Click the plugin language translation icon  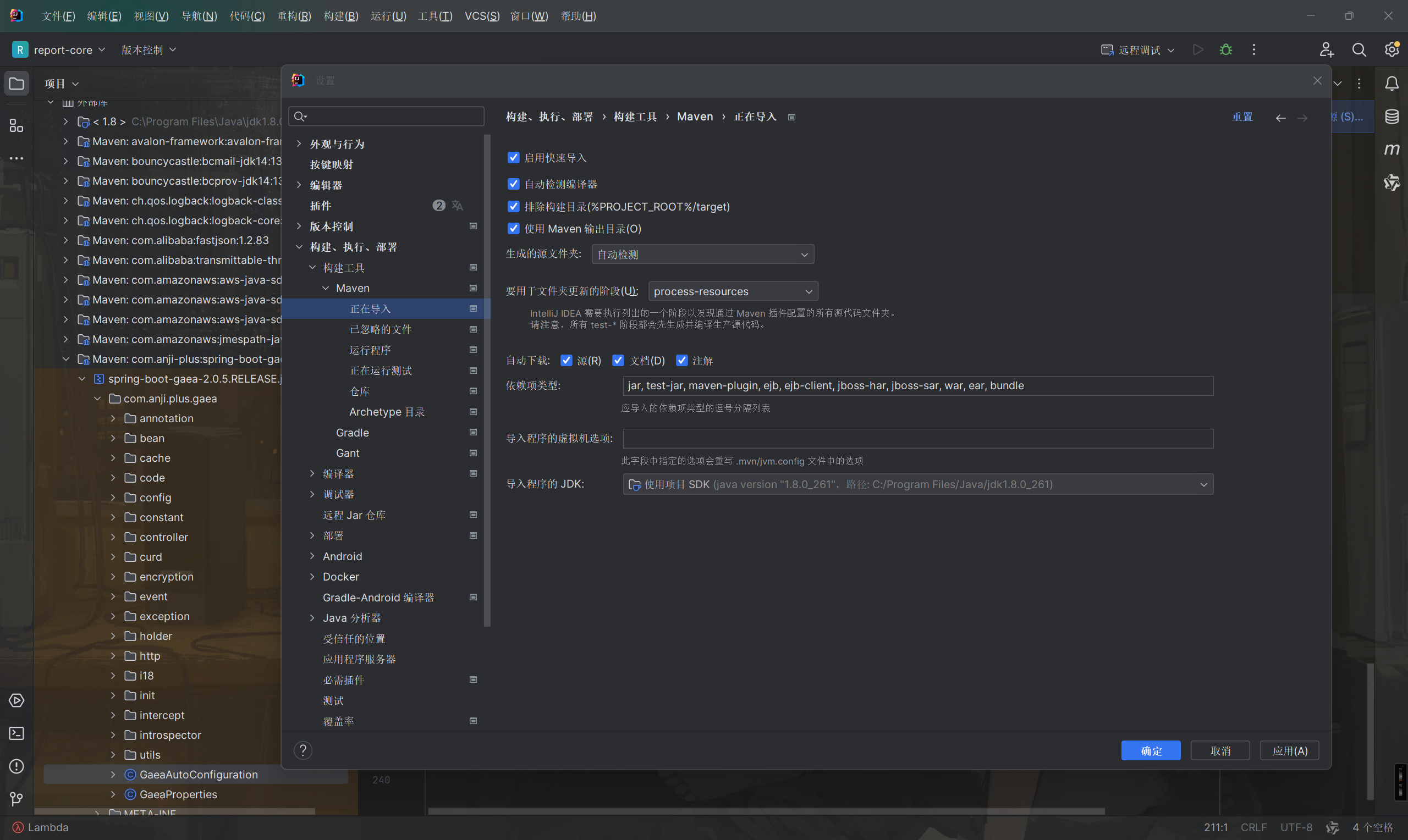[x=458, y=206]
